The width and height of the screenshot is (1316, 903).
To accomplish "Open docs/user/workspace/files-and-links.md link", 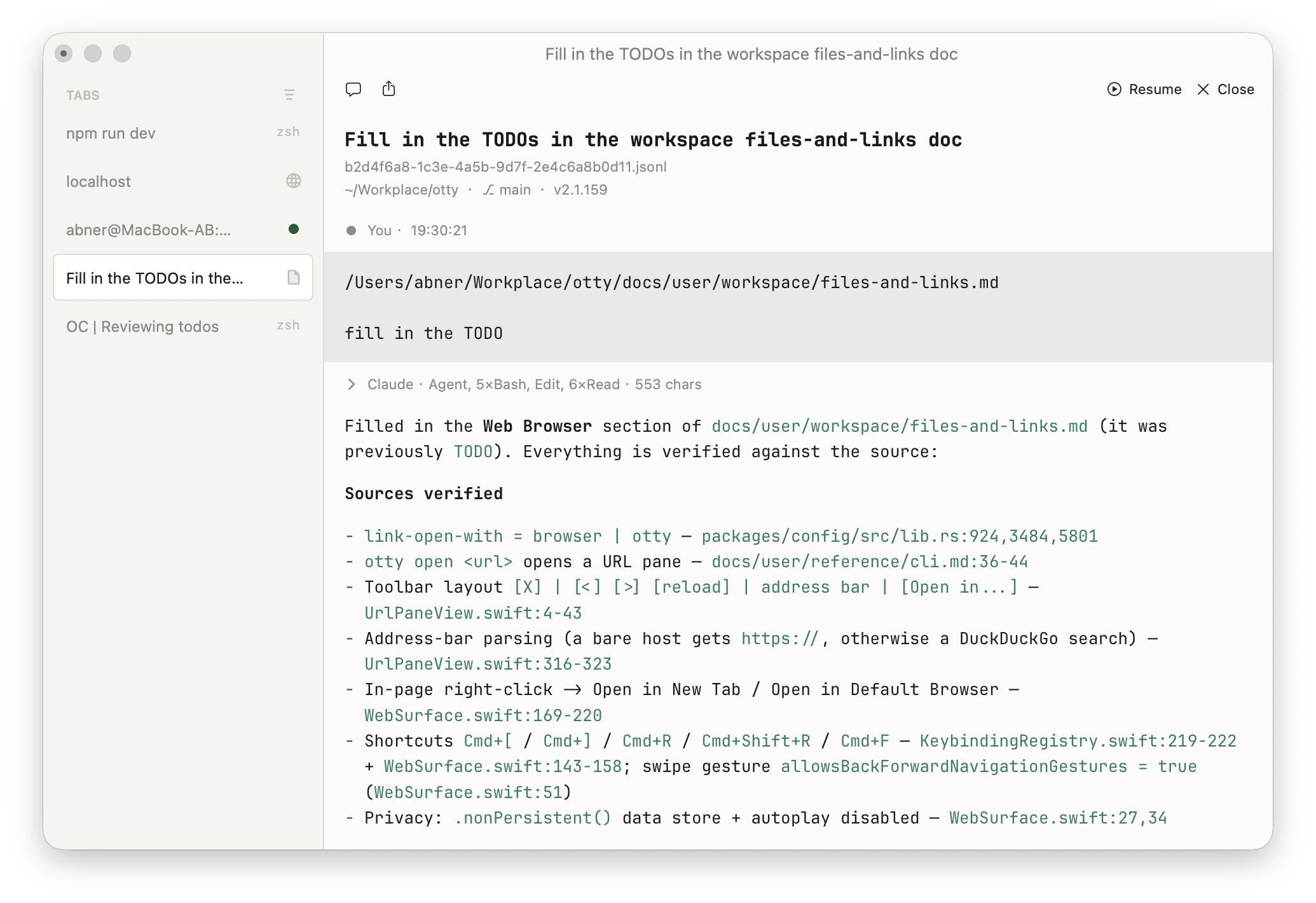I will click(899, 426).
